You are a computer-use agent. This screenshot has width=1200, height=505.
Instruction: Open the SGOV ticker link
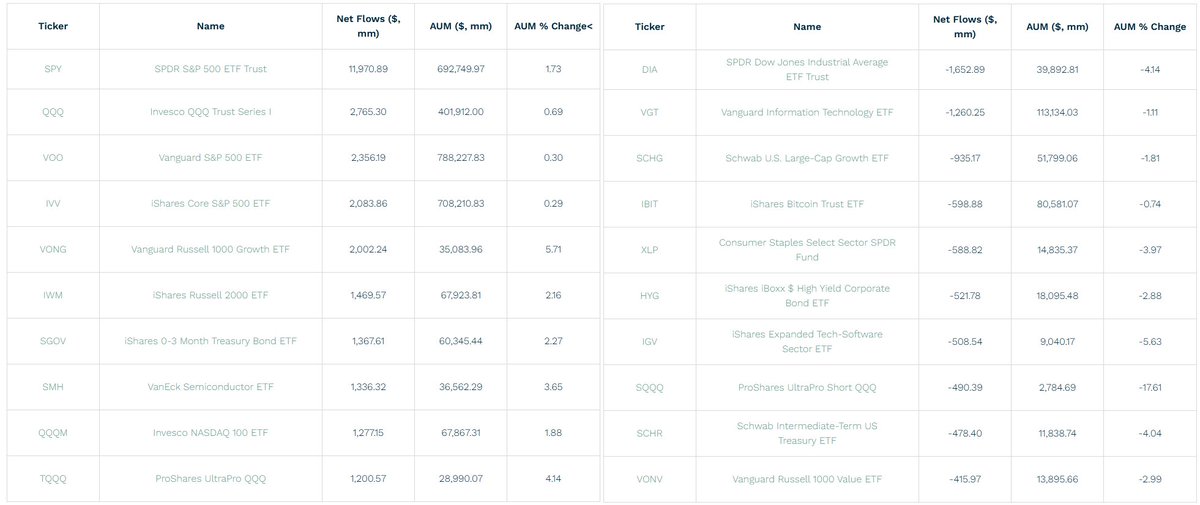53,340
